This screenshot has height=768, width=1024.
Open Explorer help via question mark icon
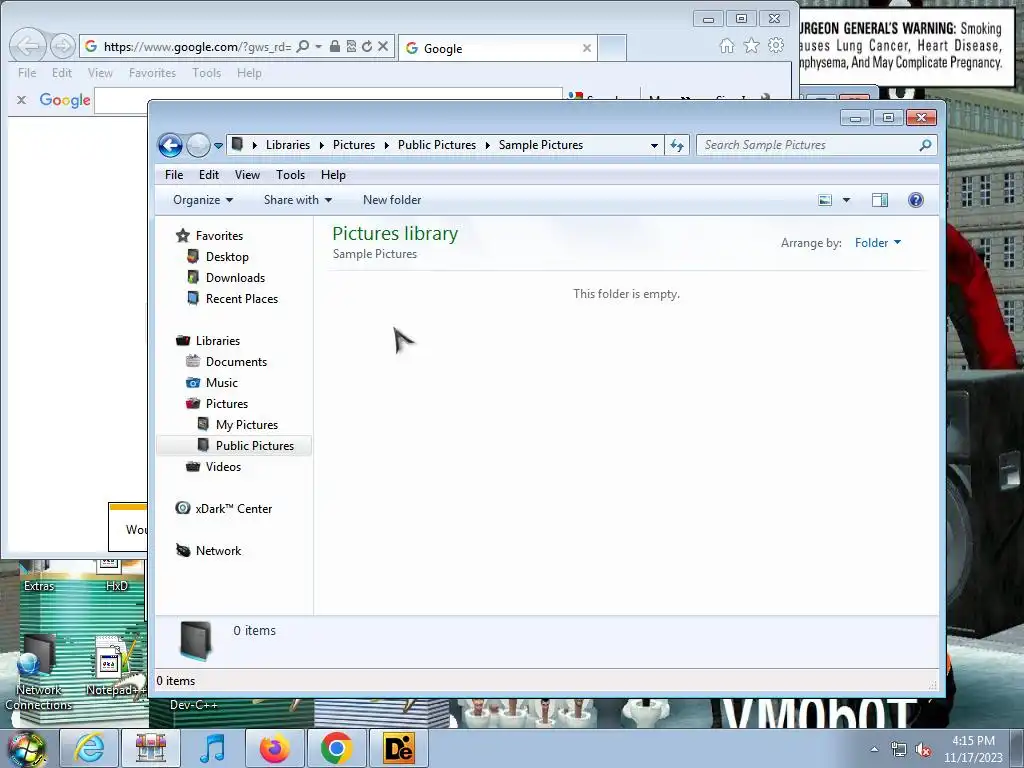[916, 200]
